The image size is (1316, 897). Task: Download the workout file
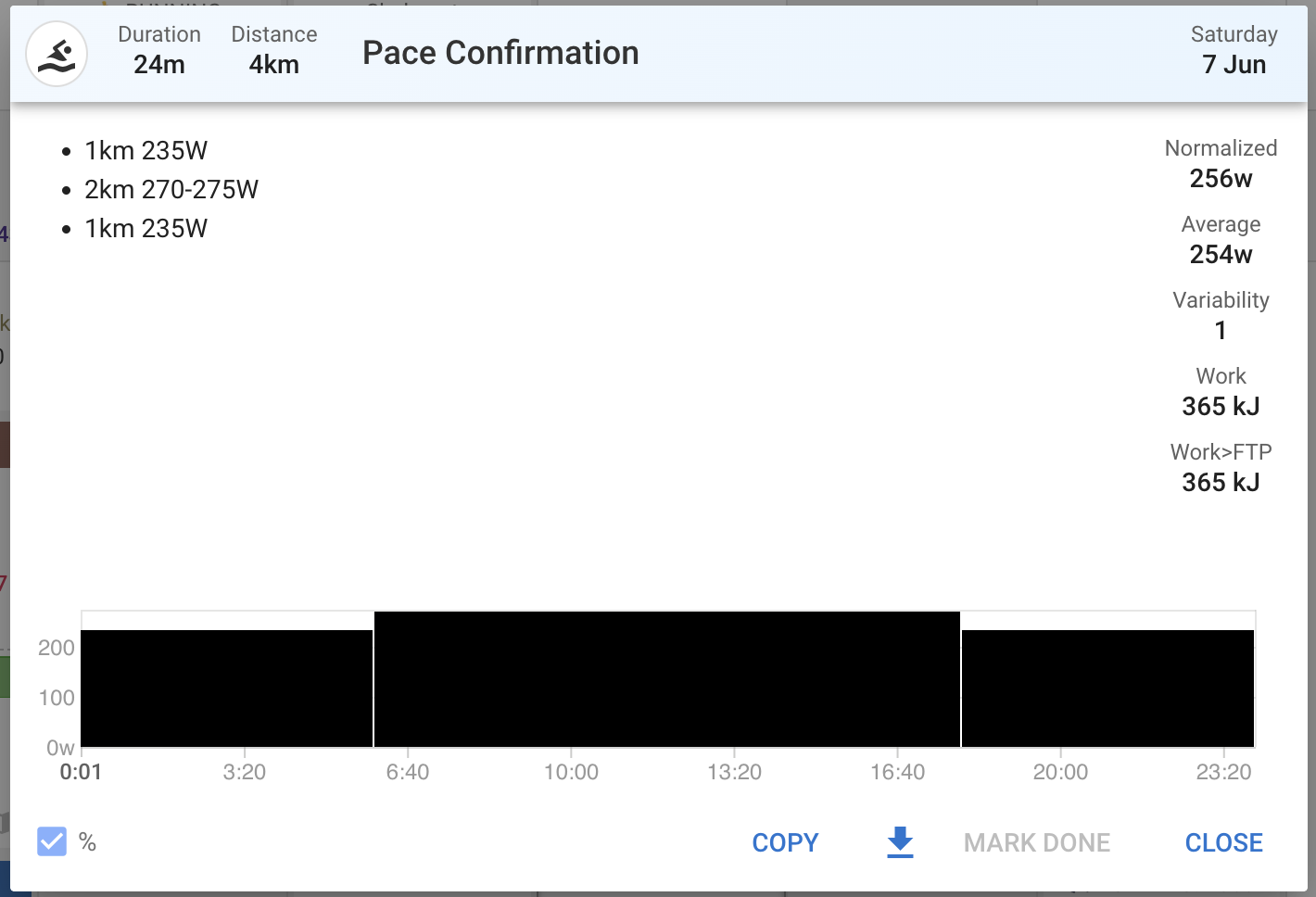click(900, 842)
